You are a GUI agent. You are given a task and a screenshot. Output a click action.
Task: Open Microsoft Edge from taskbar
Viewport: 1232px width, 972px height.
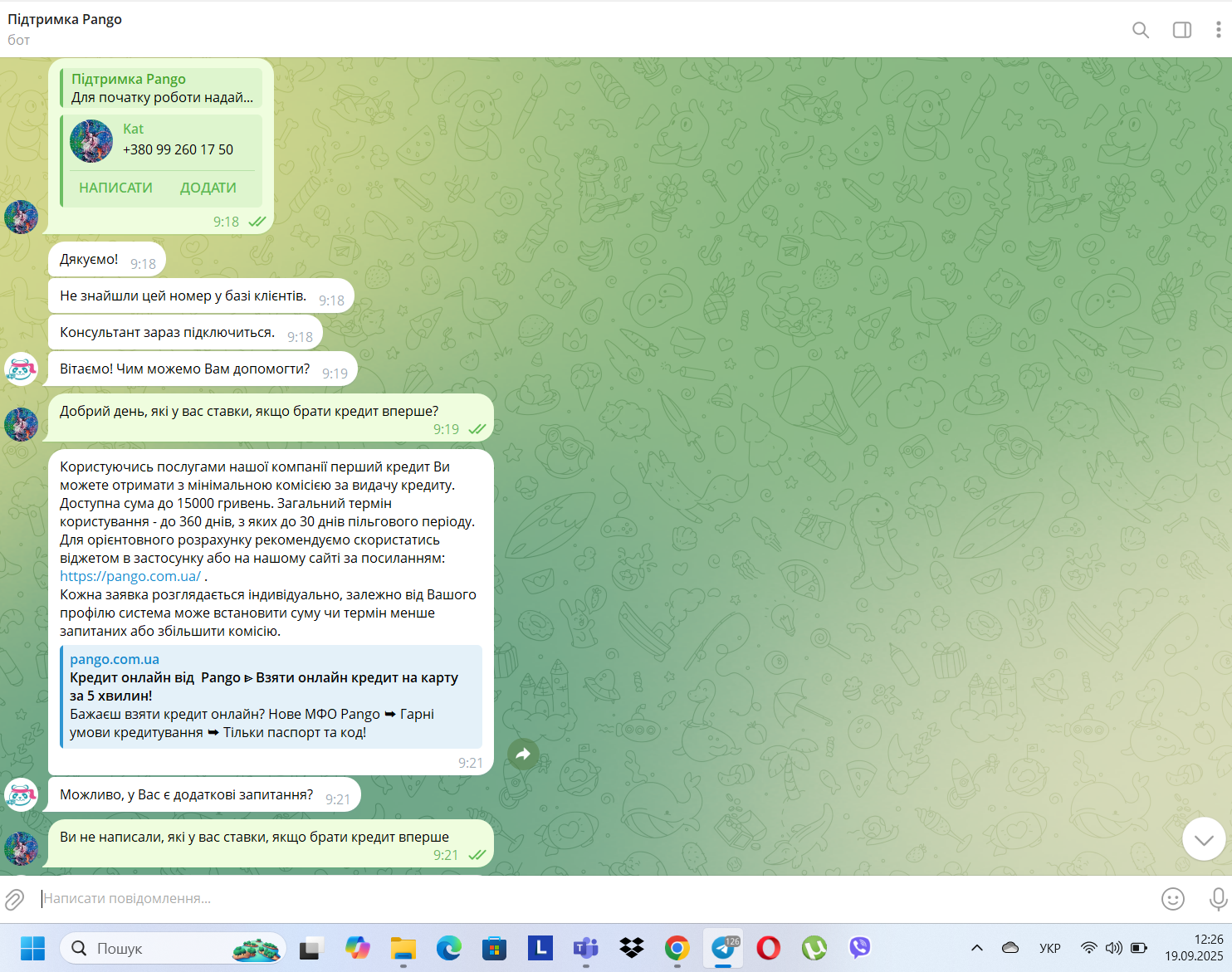[x=449, y=948]
